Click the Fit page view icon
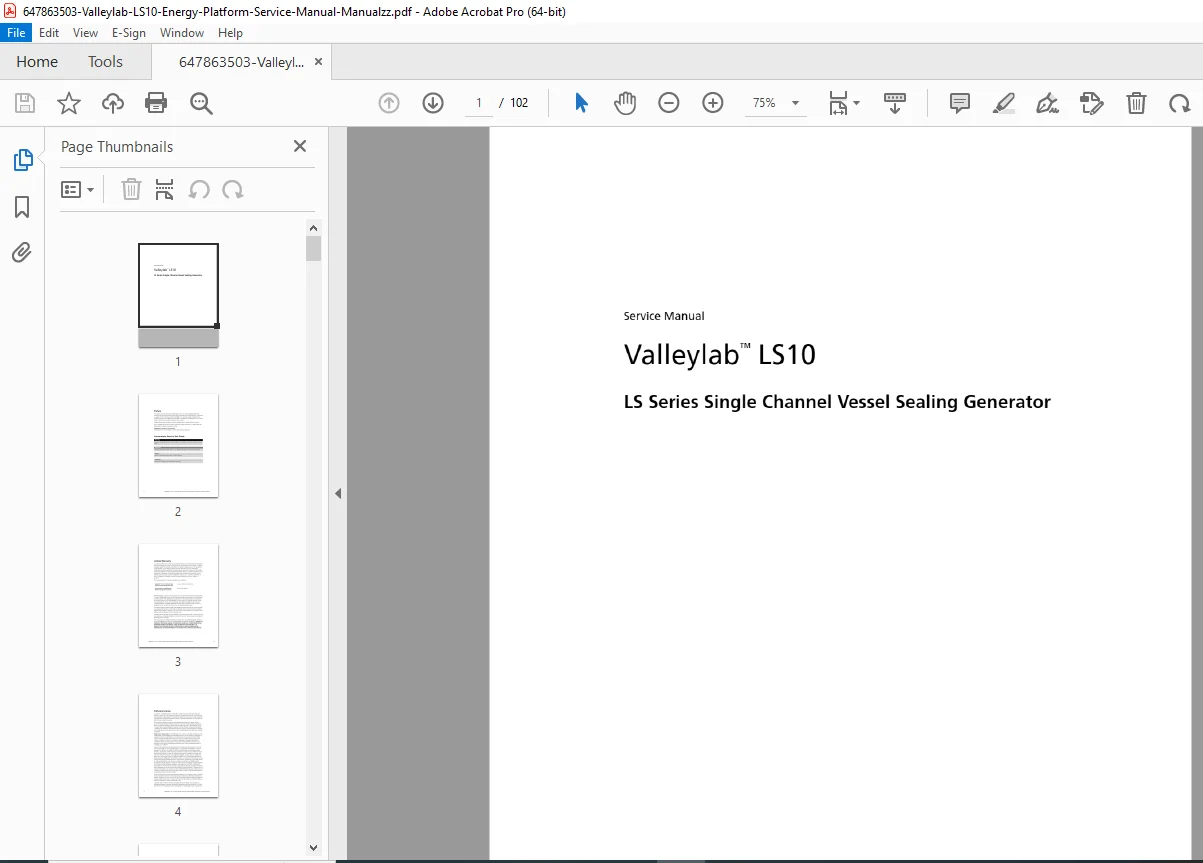The width and height of the screenshot is (1203, 863). pos(838,103)
